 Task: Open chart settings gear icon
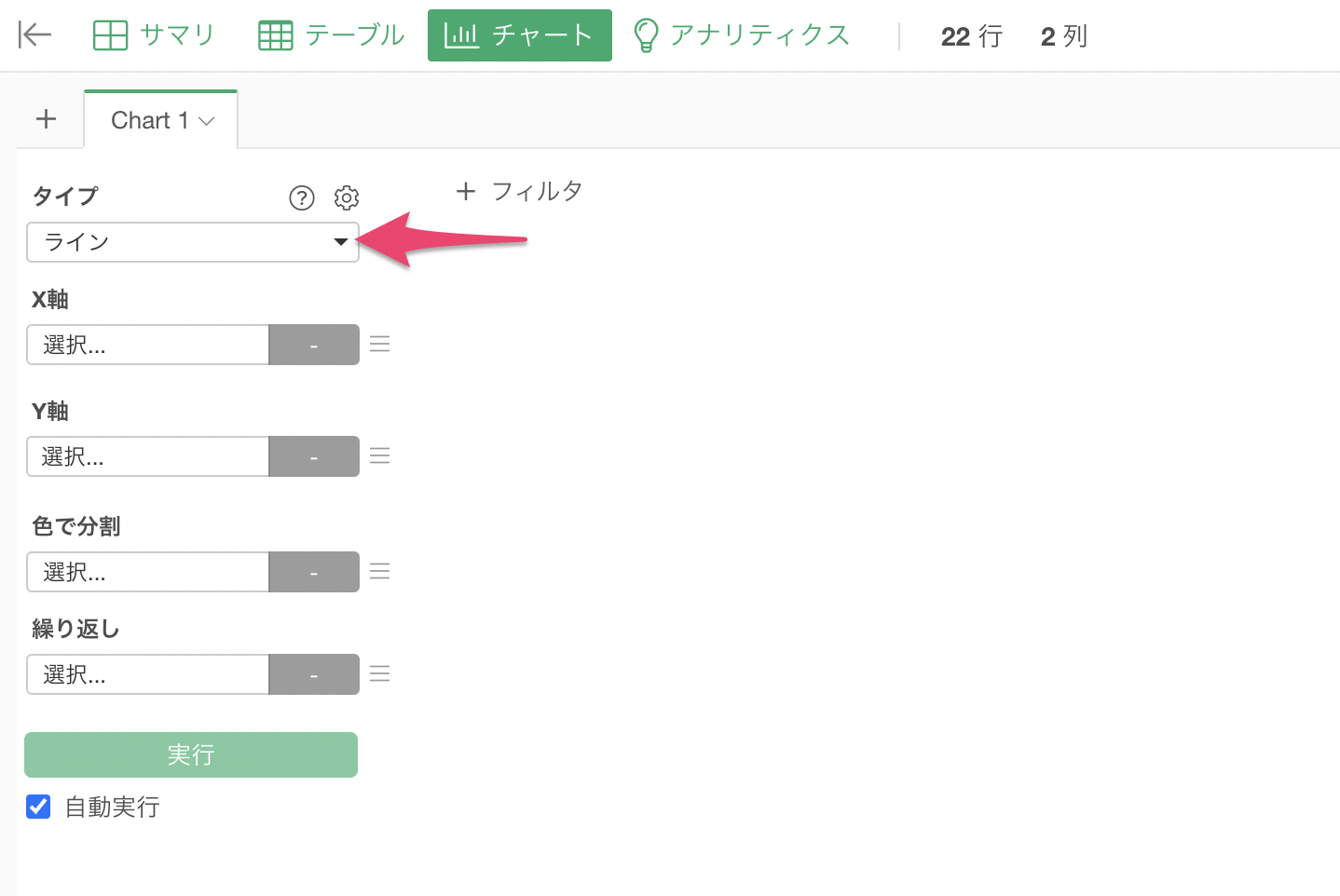[x=347, y=197]
